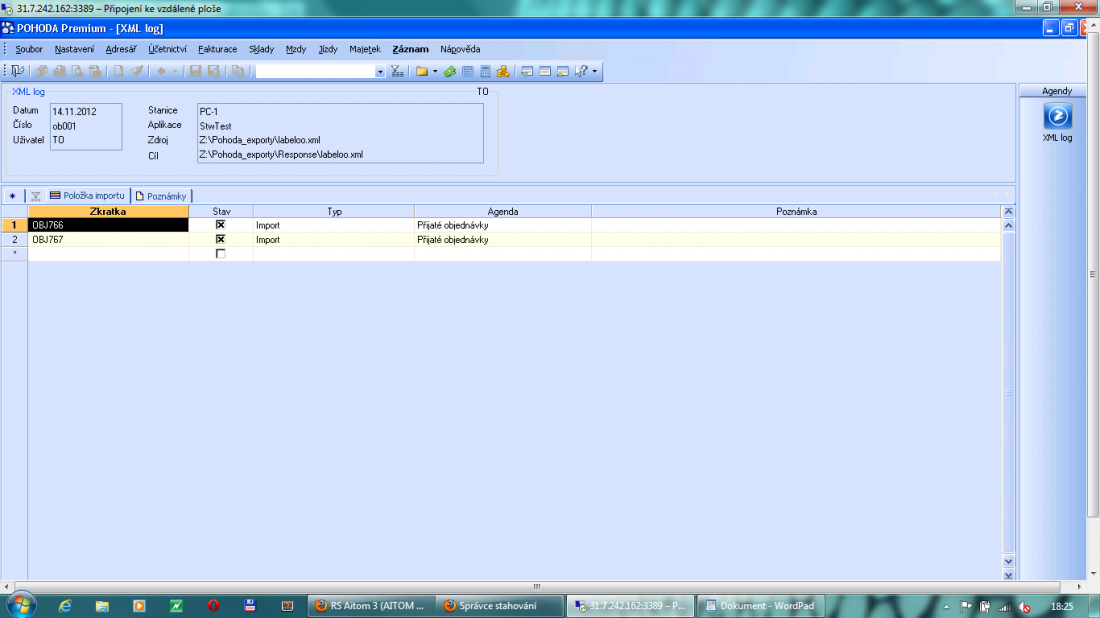Click the XML log agenda icon
The width and height of the screenshot is (1100, 618).
(x=1057, y=116)
